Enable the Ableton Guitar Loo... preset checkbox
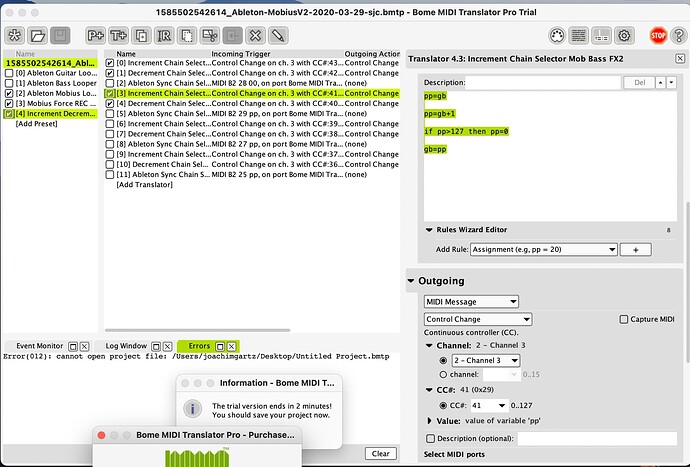Viewport: 690px width, 467px height. 9,73
